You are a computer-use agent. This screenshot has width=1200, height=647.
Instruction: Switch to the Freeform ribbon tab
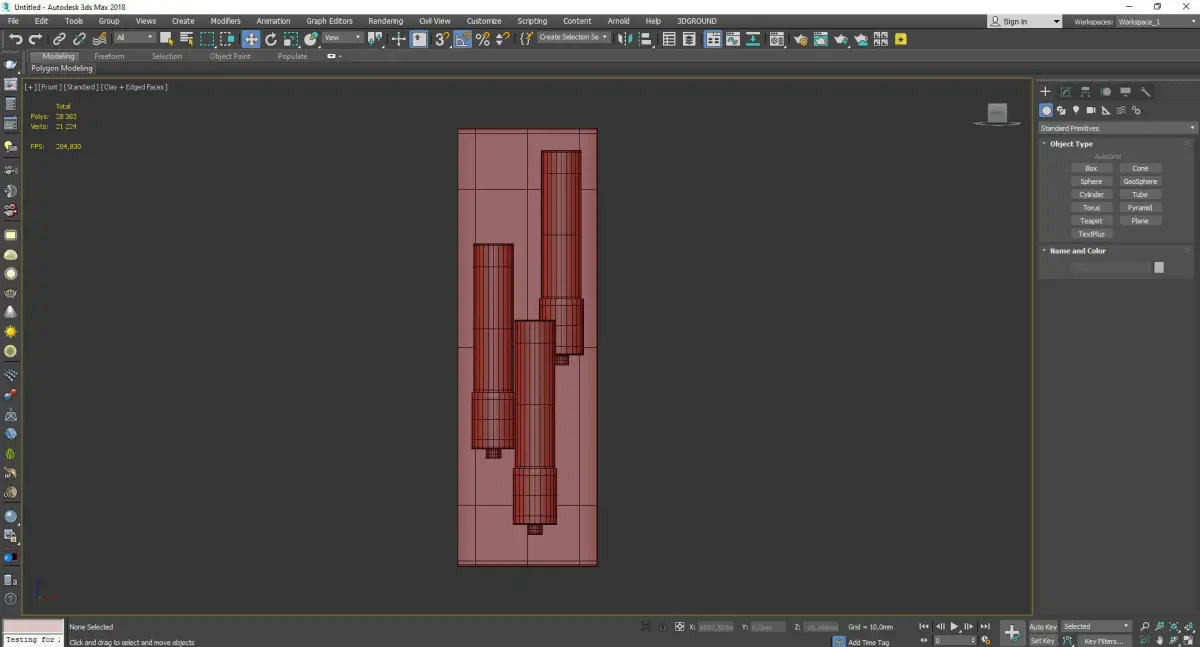click(109, 56)
